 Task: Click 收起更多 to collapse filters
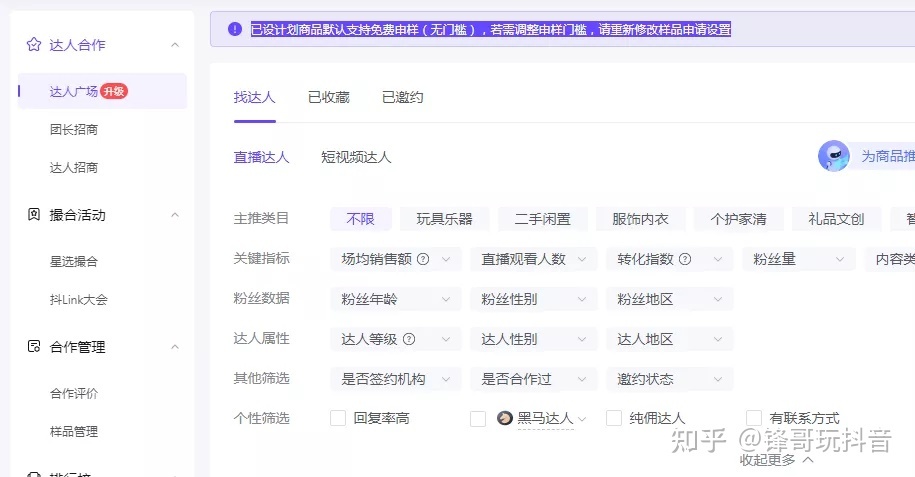click(776, 460)
